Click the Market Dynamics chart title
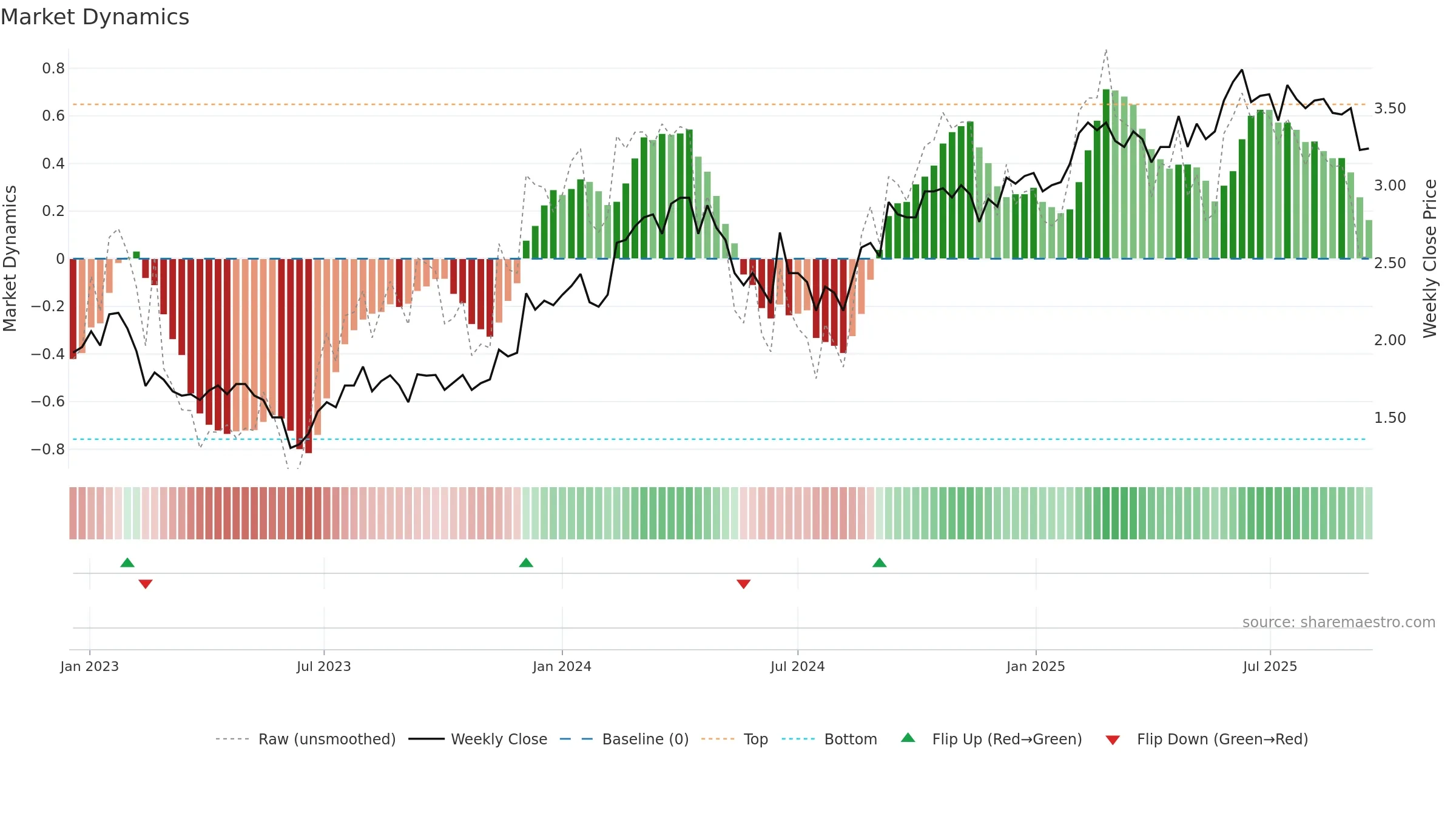This screenshot has height=819, width=1456. [95, 17]
